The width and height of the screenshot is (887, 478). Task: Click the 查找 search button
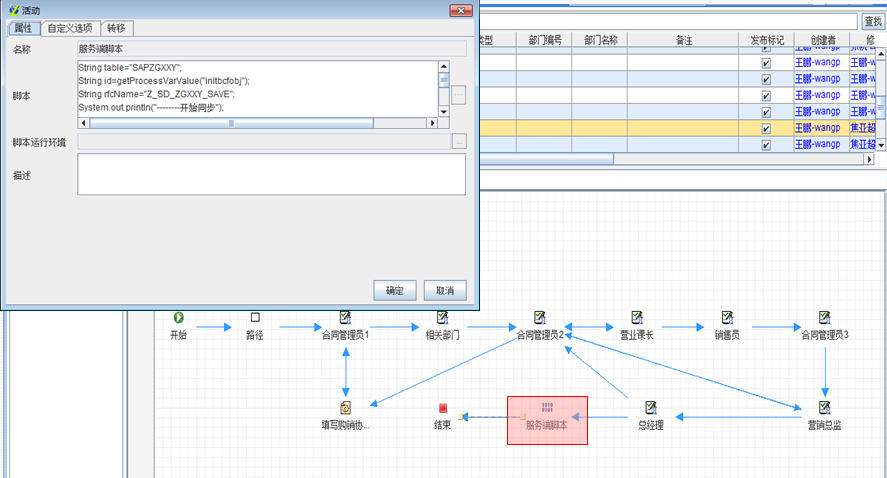point(872,20)
